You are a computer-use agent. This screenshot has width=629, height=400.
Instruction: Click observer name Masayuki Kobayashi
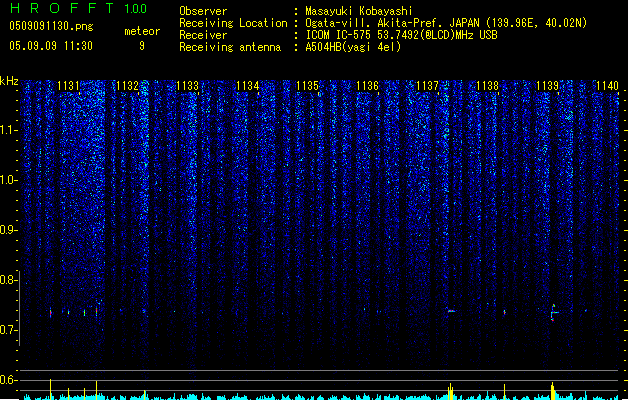[x=359, y=11]
